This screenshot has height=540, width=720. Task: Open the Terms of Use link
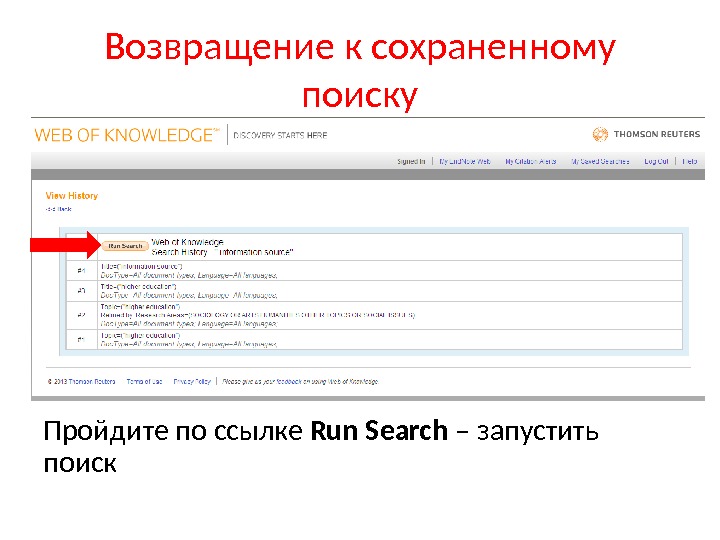coord(144,382)
